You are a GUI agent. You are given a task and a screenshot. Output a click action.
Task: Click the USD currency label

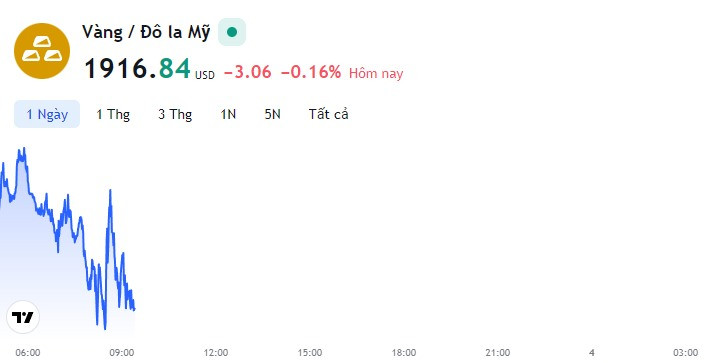[204, 75]
